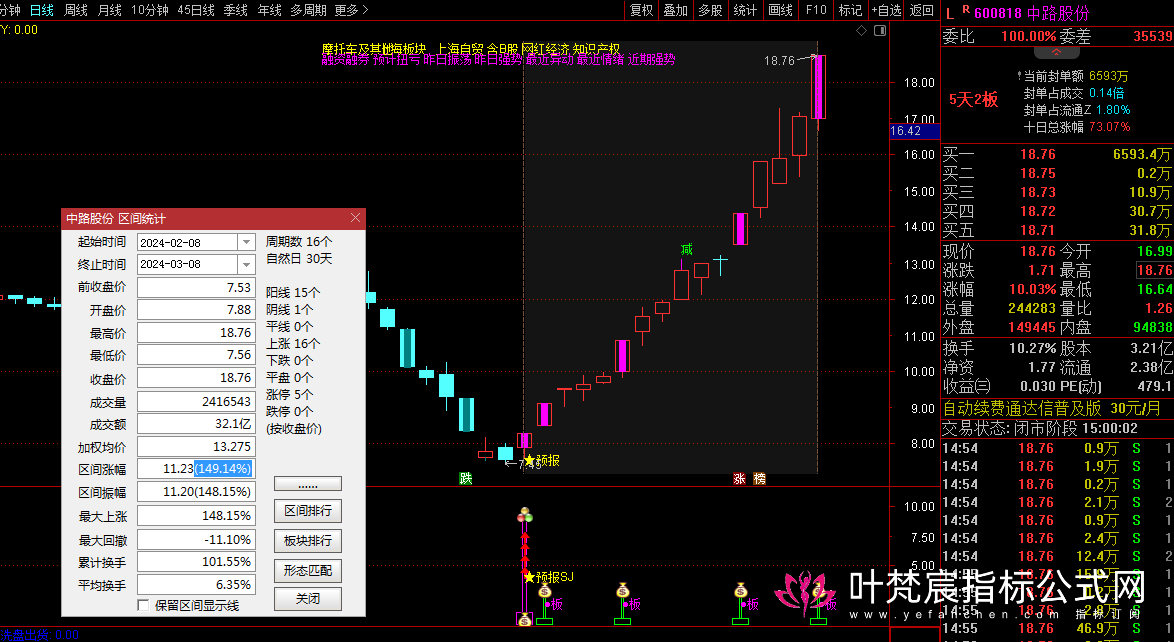The image size is (1174, 642).
Task: Click the 标记 toolbar button
Action: 851,10
